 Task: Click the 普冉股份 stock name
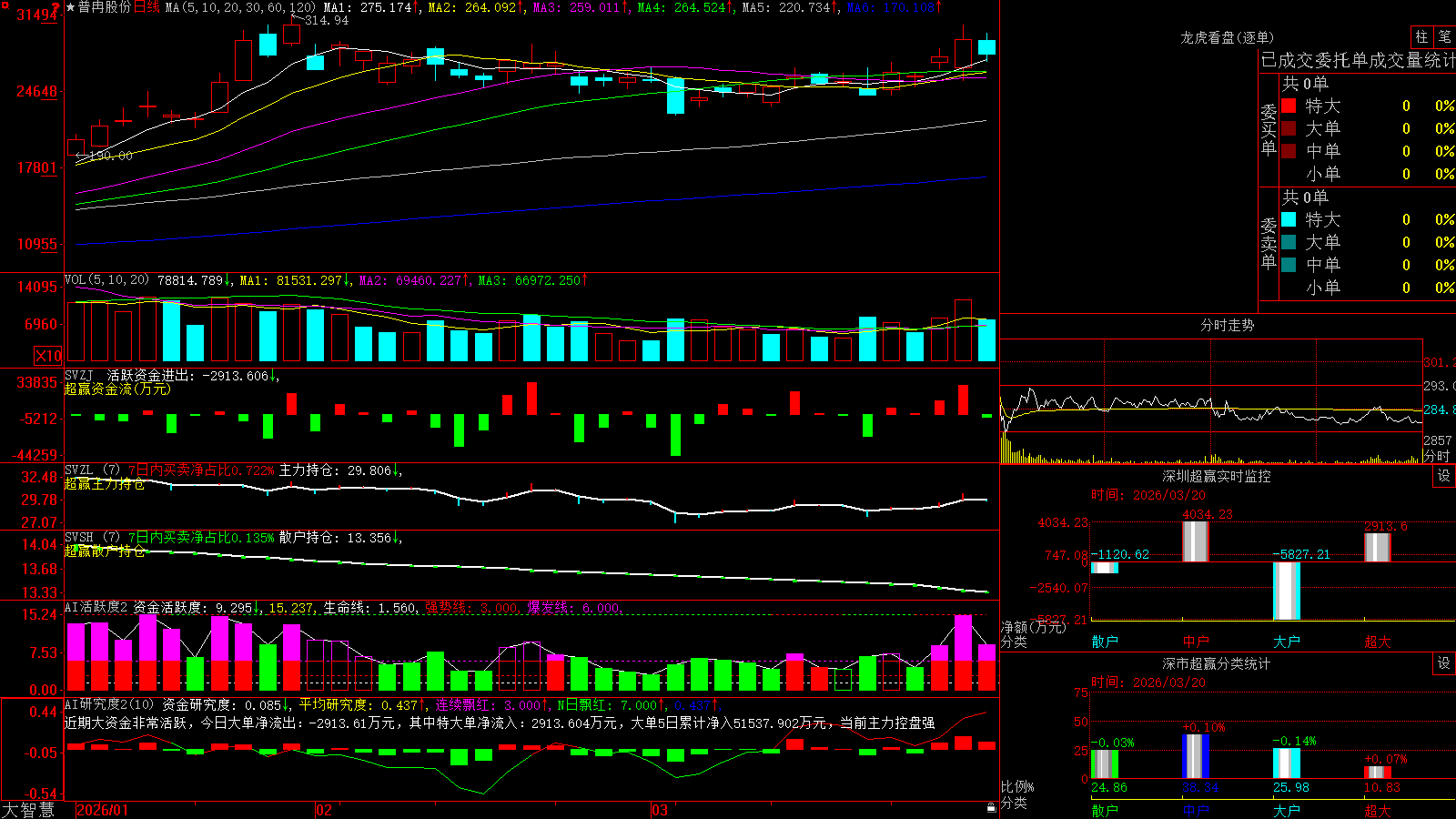point(105,7)
